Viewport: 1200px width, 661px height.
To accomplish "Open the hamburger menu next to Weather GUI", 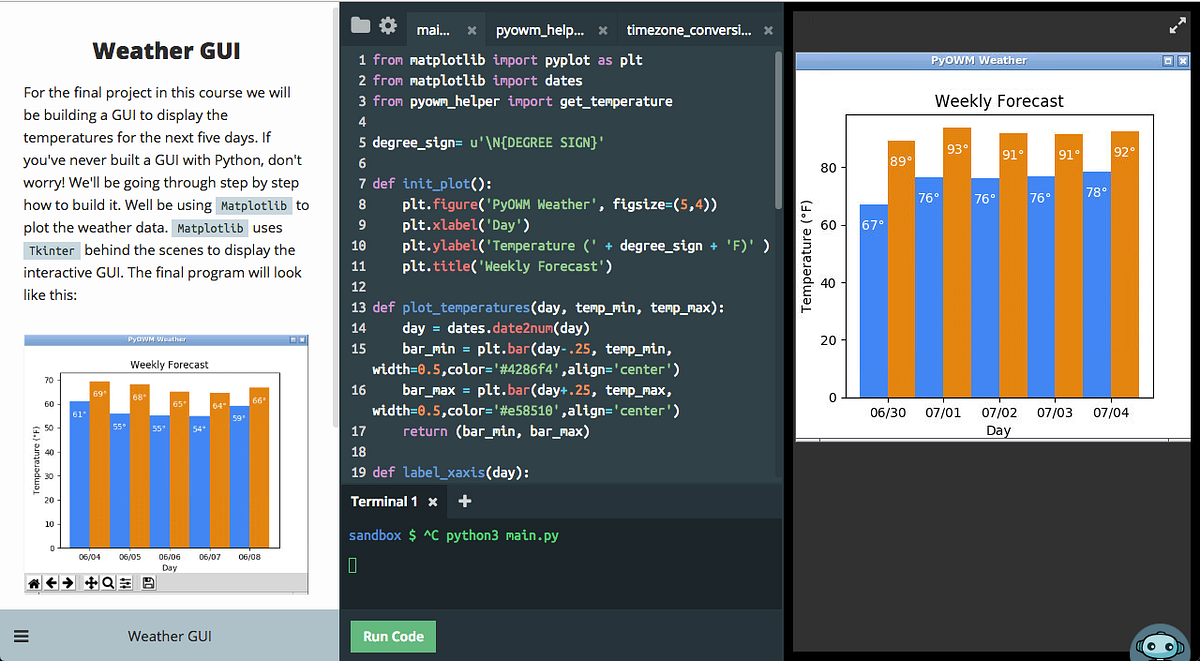I will pos(21,636).
